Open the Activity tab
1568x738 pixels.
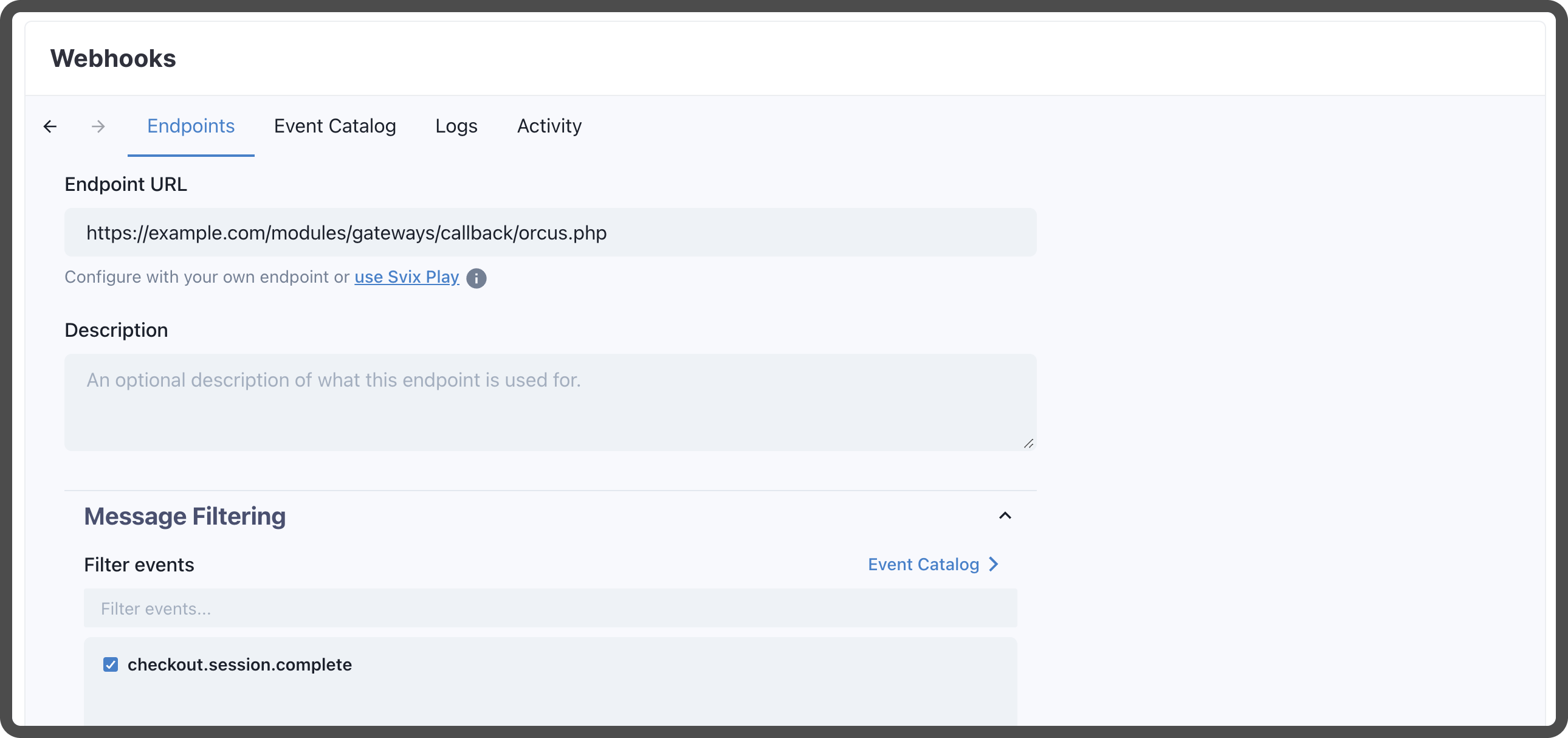point(549,126)
